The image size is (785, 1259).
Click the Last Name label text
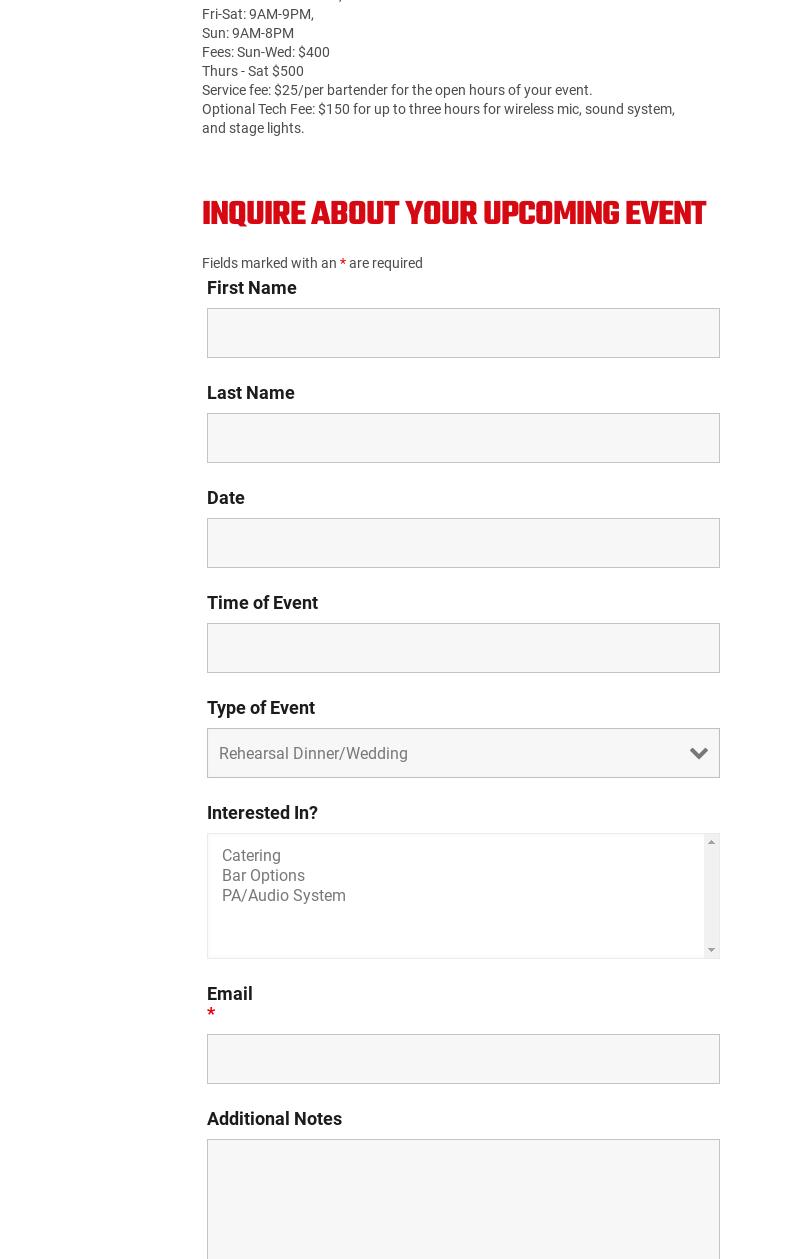[x=251, y=393]
